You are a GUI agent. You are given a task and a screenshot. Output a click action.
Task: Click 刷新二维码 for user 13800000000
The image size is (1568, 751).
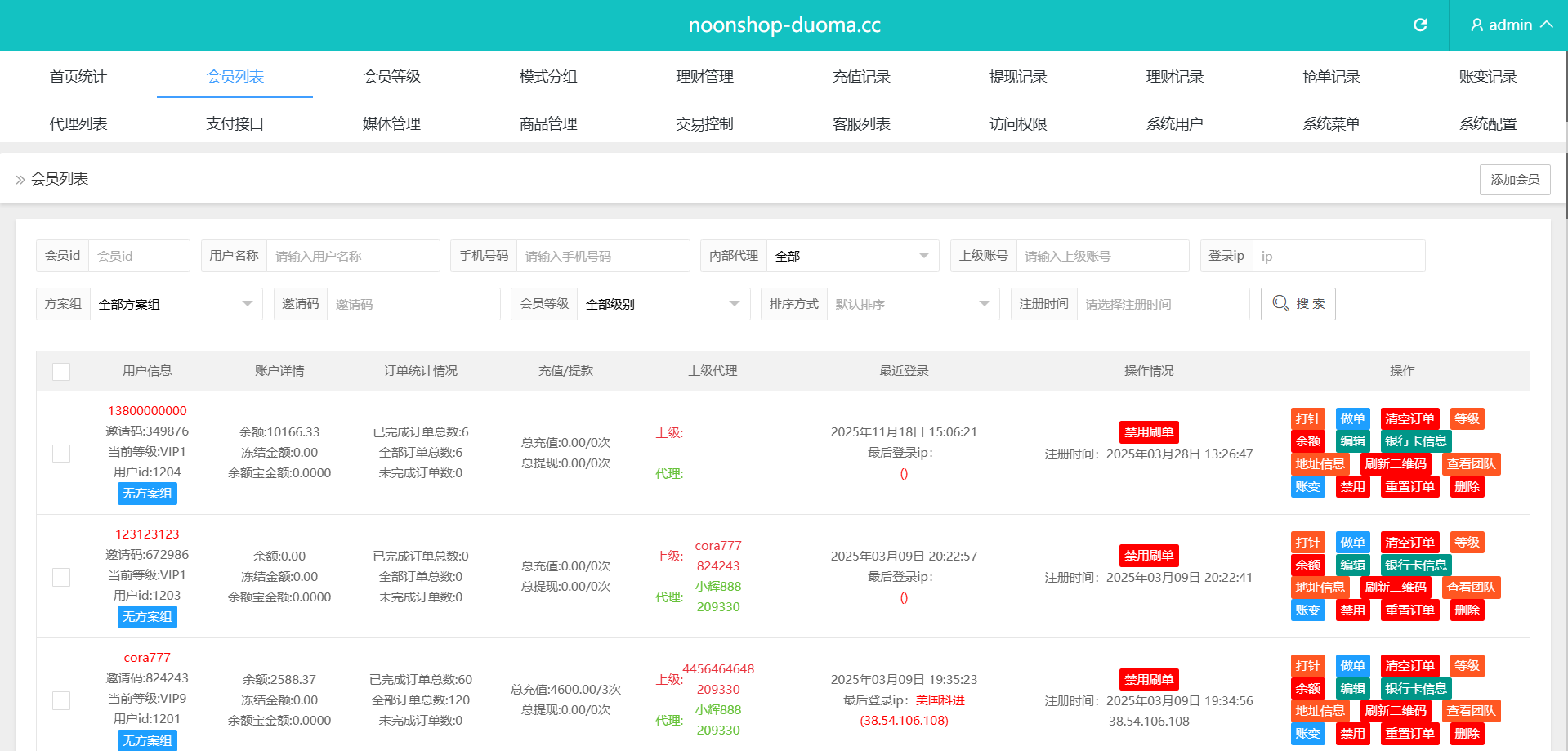pyautogui.click(x=1395, y=464)
